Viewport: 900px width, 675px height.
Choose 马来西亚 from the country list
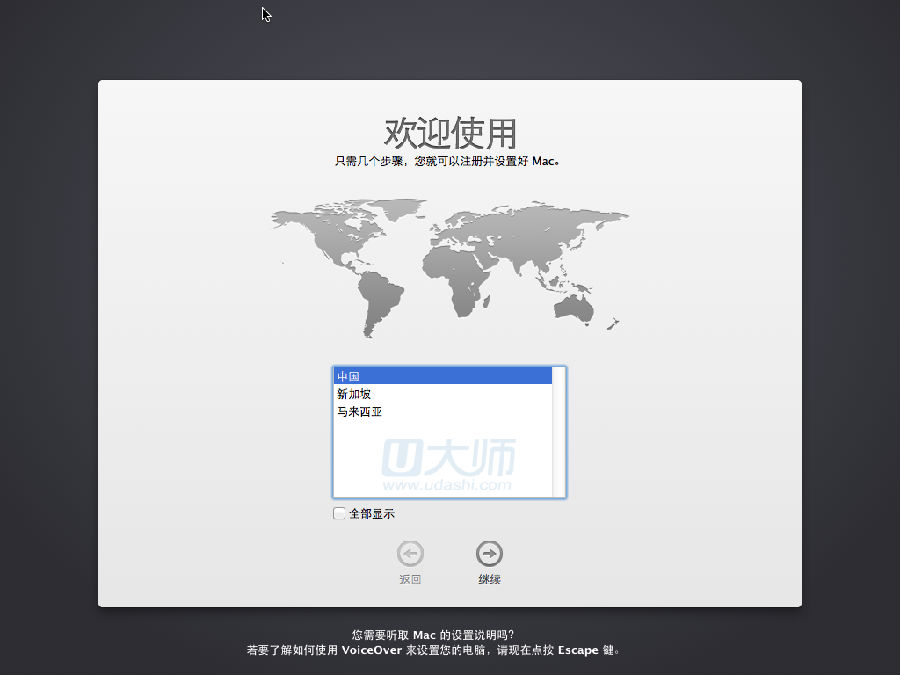click(x=359, y=412)
